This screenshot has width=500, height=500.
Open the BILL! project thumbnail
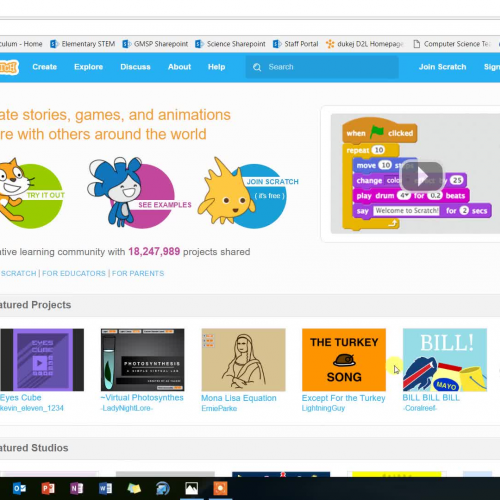click(x=445, y=360)
